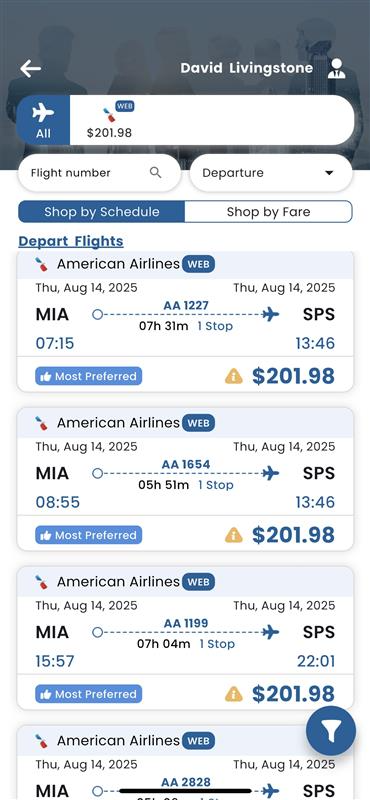Tap warning info icon on AA 1199 fare

point(234,694)
